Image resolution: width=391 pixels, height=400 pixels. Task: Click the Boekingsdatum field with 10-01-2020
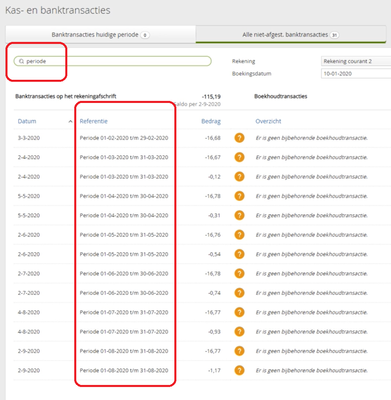[x=356, y=74]
